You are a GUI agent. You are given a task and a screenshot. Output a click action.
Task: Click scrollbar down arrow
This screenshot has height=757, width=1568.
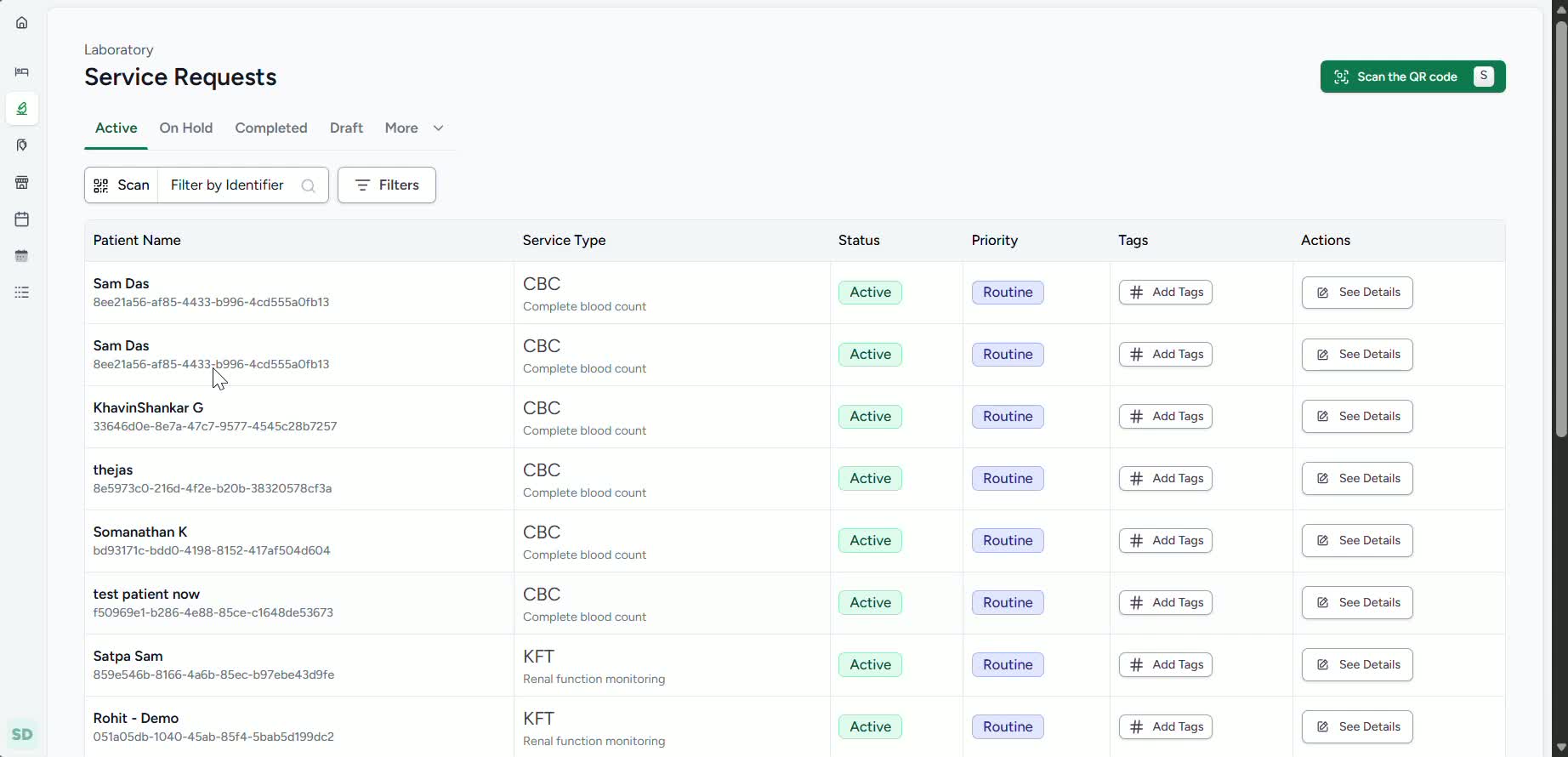click(1560, 748)
